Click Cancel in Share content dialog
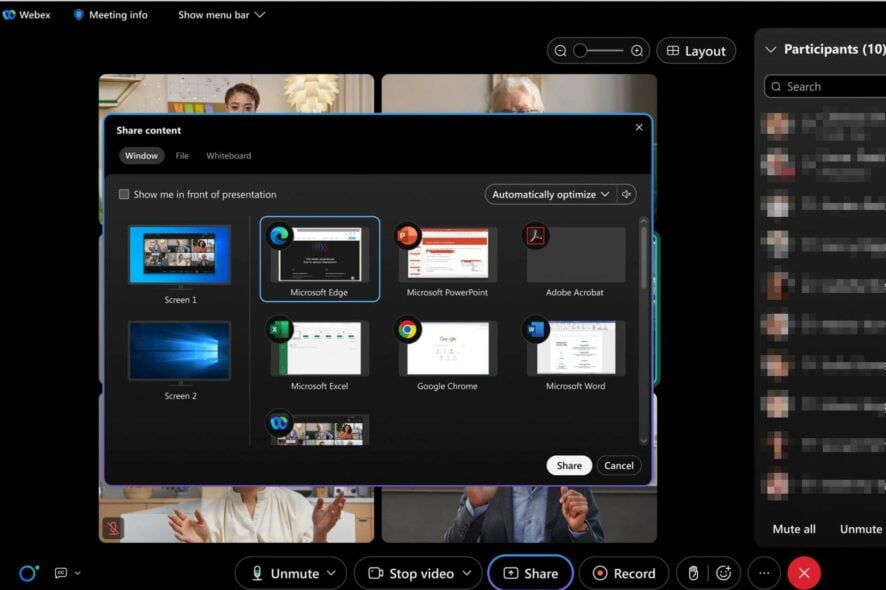886x590 pixels. click(619, 465)
